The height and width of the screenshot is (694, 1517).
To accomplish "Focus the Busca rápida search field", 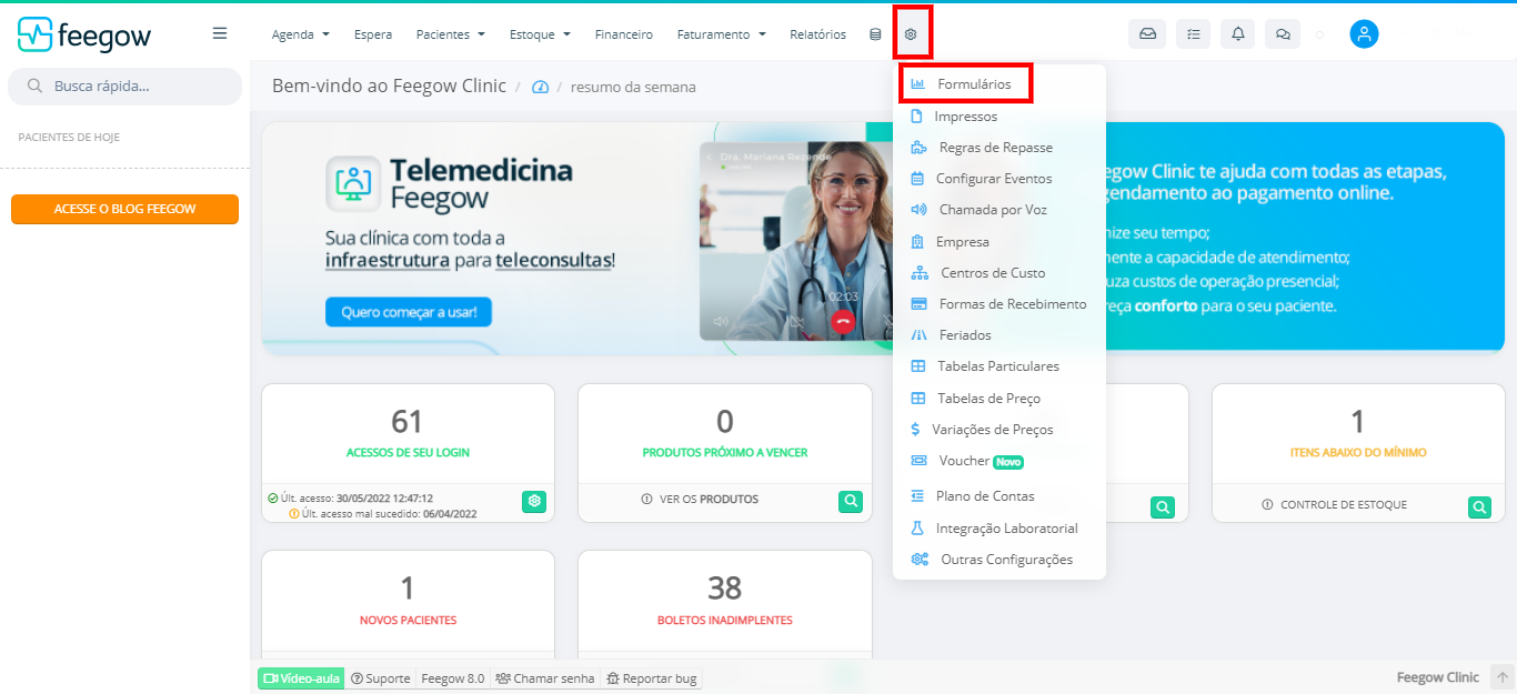I will coord(125,86).
